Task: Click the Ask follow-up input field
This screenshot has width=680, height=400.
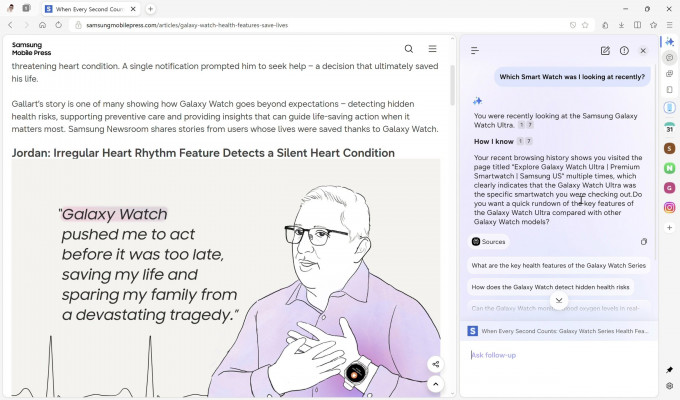Action: coord(558,355)
